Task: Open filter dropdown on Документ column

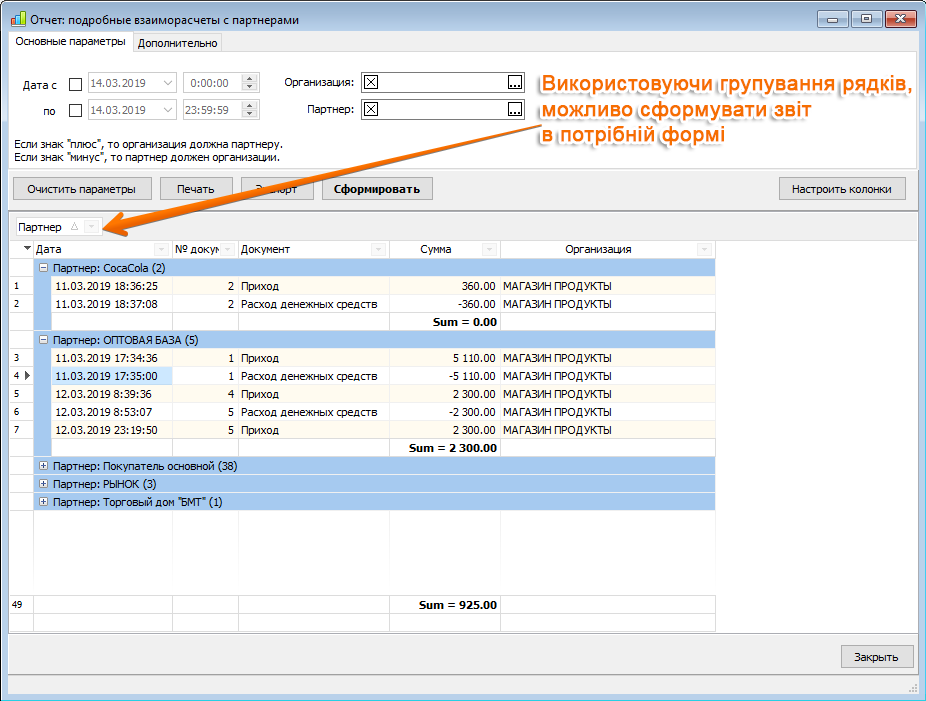Action: click(379, 249)
